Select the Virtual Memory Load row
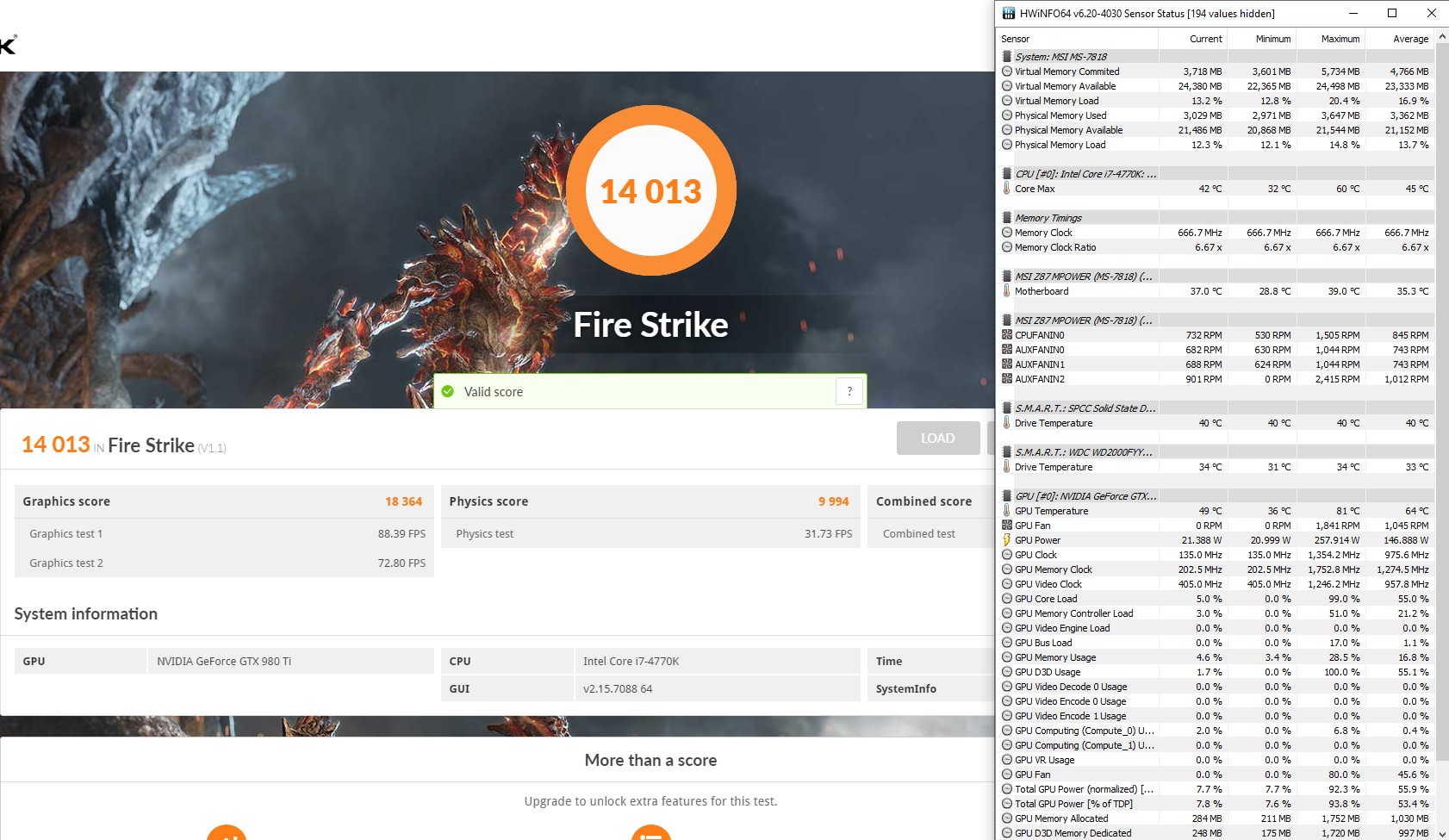 [1216, 101]
